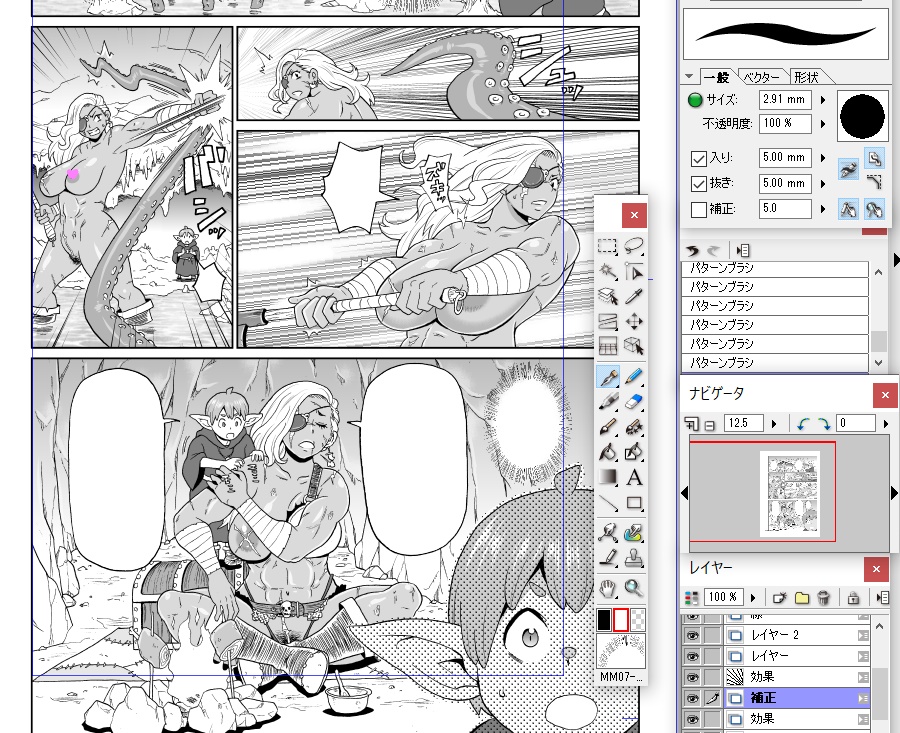Screen dimensions: 900x733
Task: Rotate view clockwise in Navigator
Action: coord(824,424)
